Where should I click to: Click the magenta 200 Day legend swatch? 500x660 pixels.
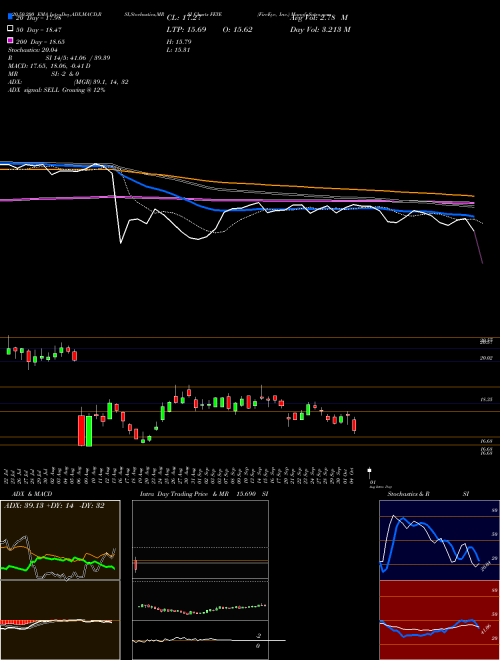[10, 41]
